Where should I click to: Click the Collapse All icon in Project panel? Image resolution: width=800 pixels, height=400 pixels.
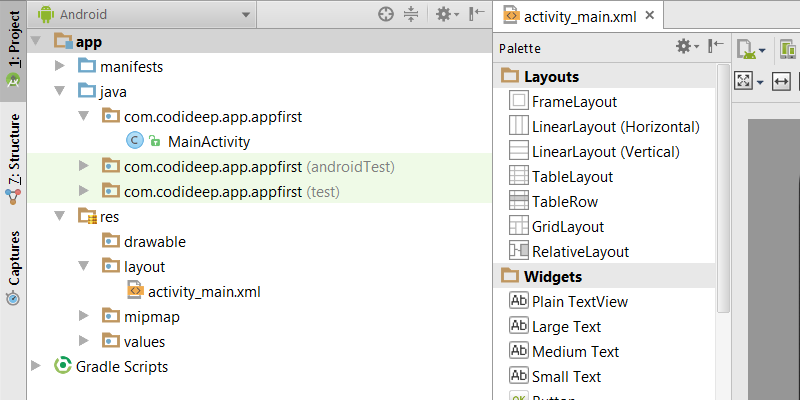(412, 15)
